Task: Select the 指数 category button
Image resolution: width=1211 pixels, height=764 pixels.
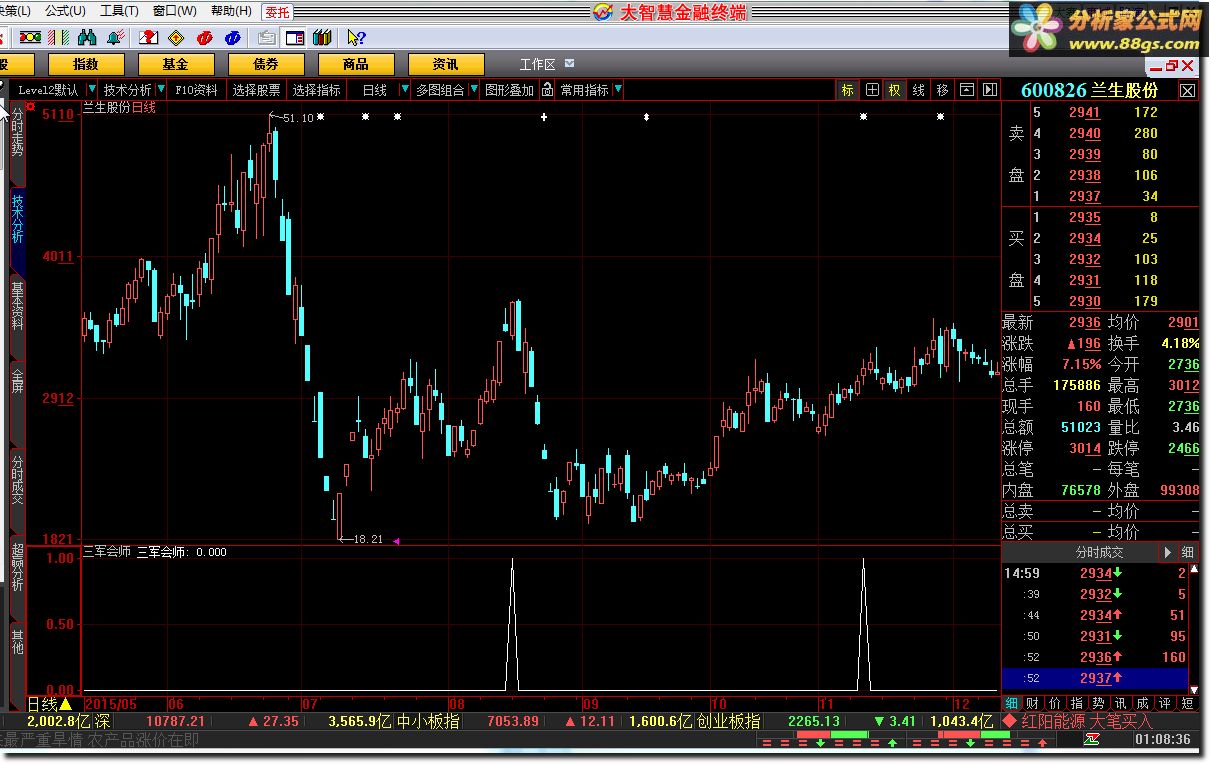Action: click(x=86, y=64)
